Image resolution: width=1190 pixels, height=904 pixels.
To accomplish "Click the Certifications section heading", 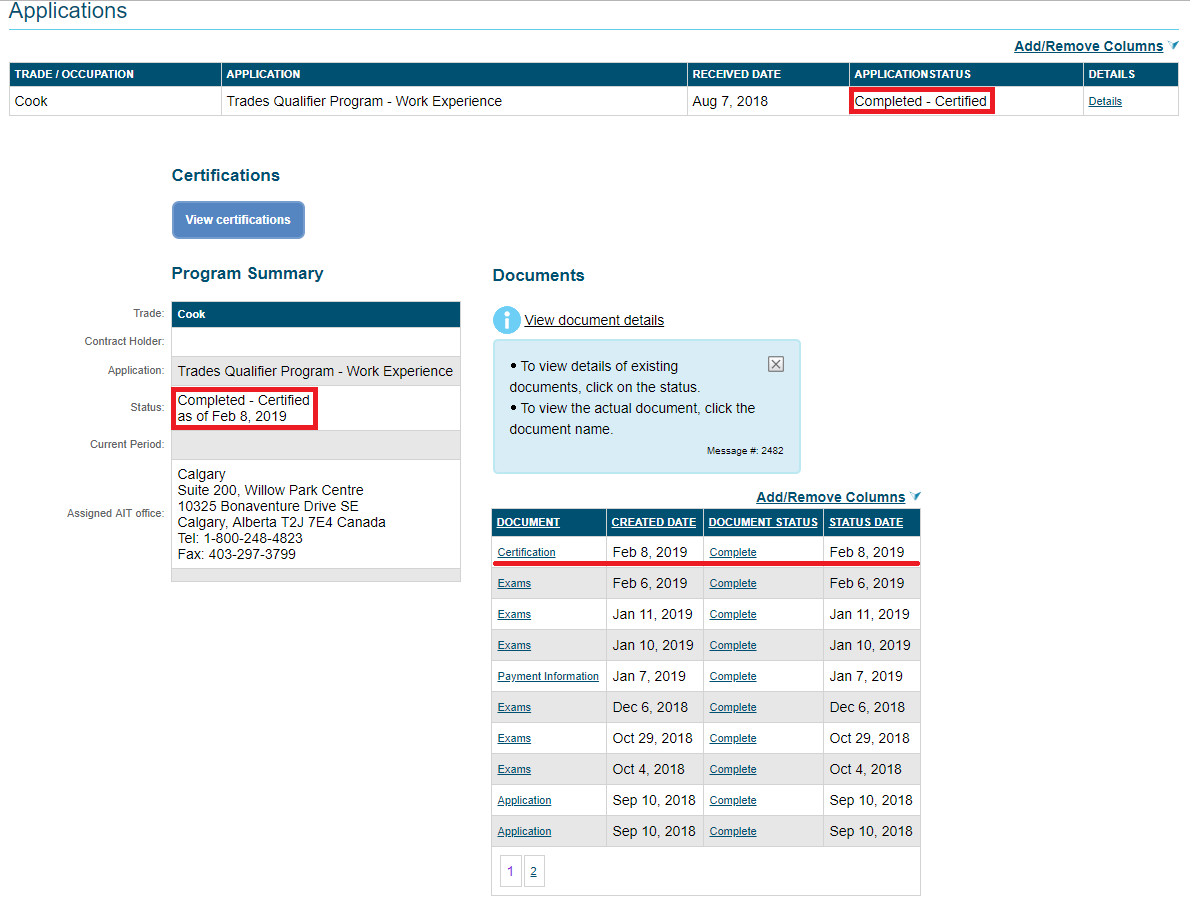I will [225, 175].
